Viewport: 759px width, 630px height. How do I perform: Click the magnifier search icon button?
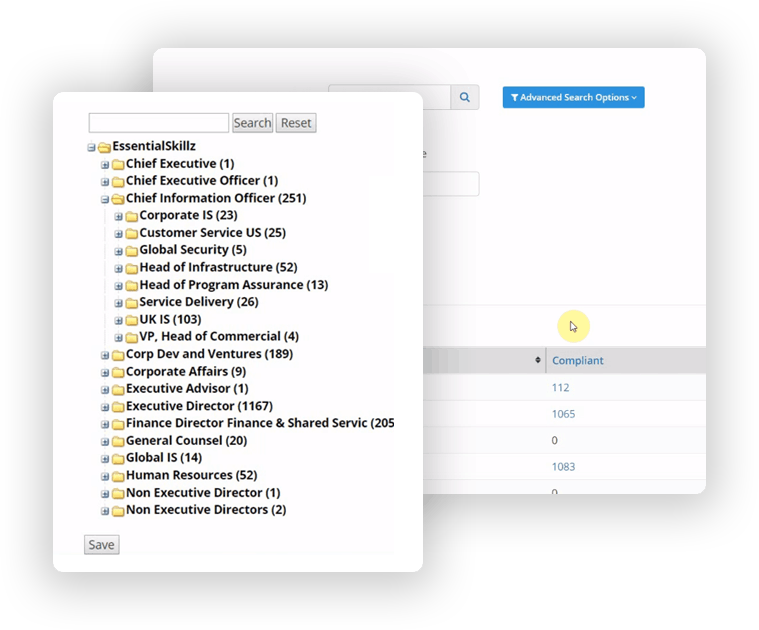click(x=465, y=97)
